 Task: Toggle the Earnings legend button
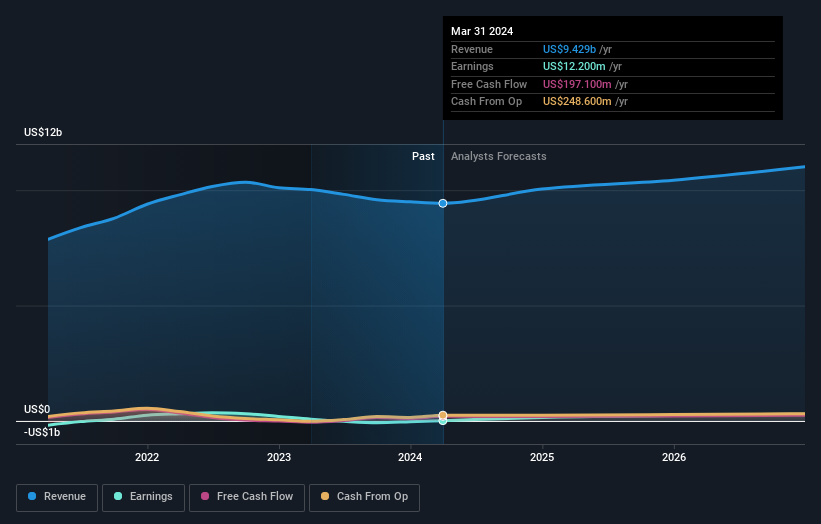point(143,497)
